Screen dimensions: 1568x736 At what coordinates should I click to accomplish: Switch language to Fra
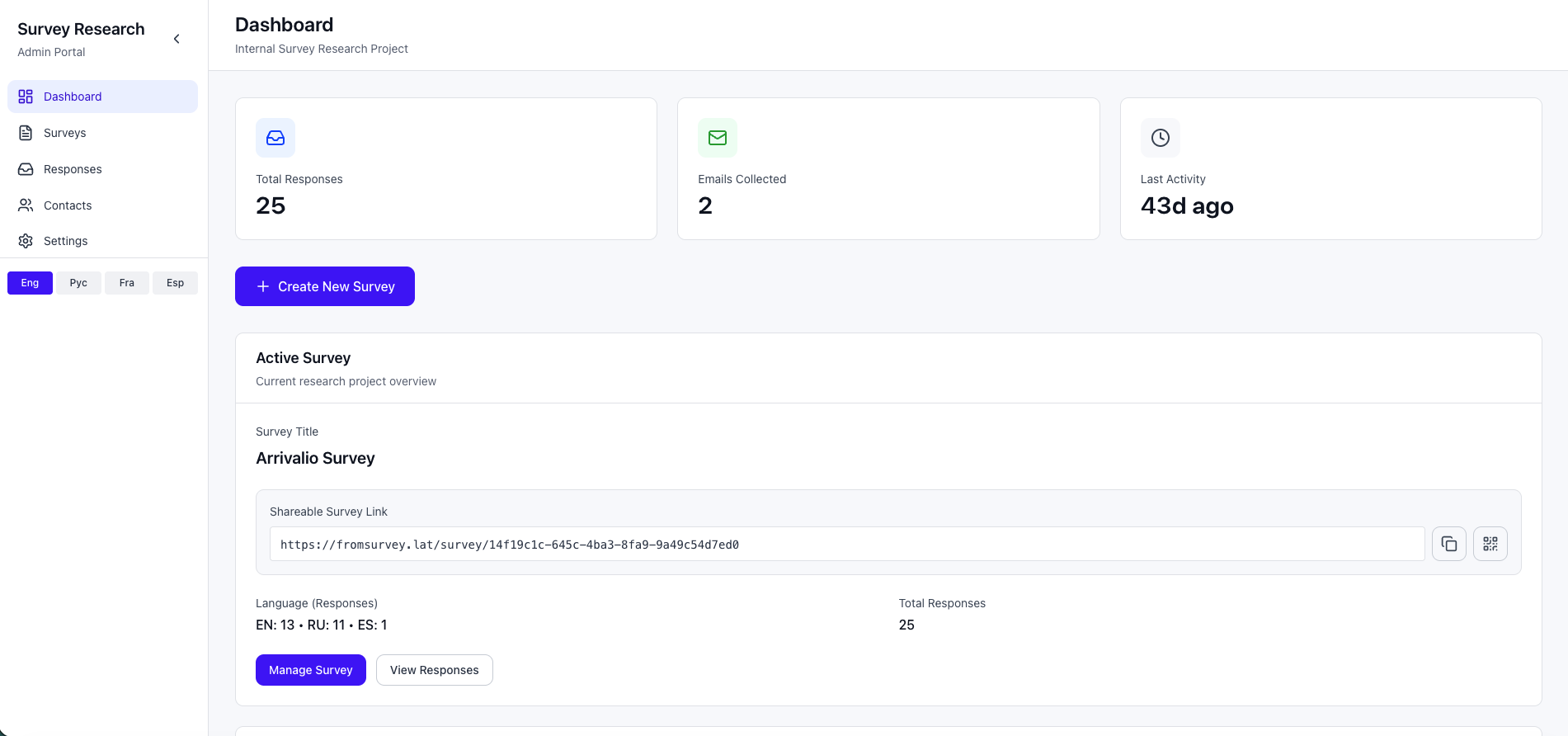(x=126, y=283)
